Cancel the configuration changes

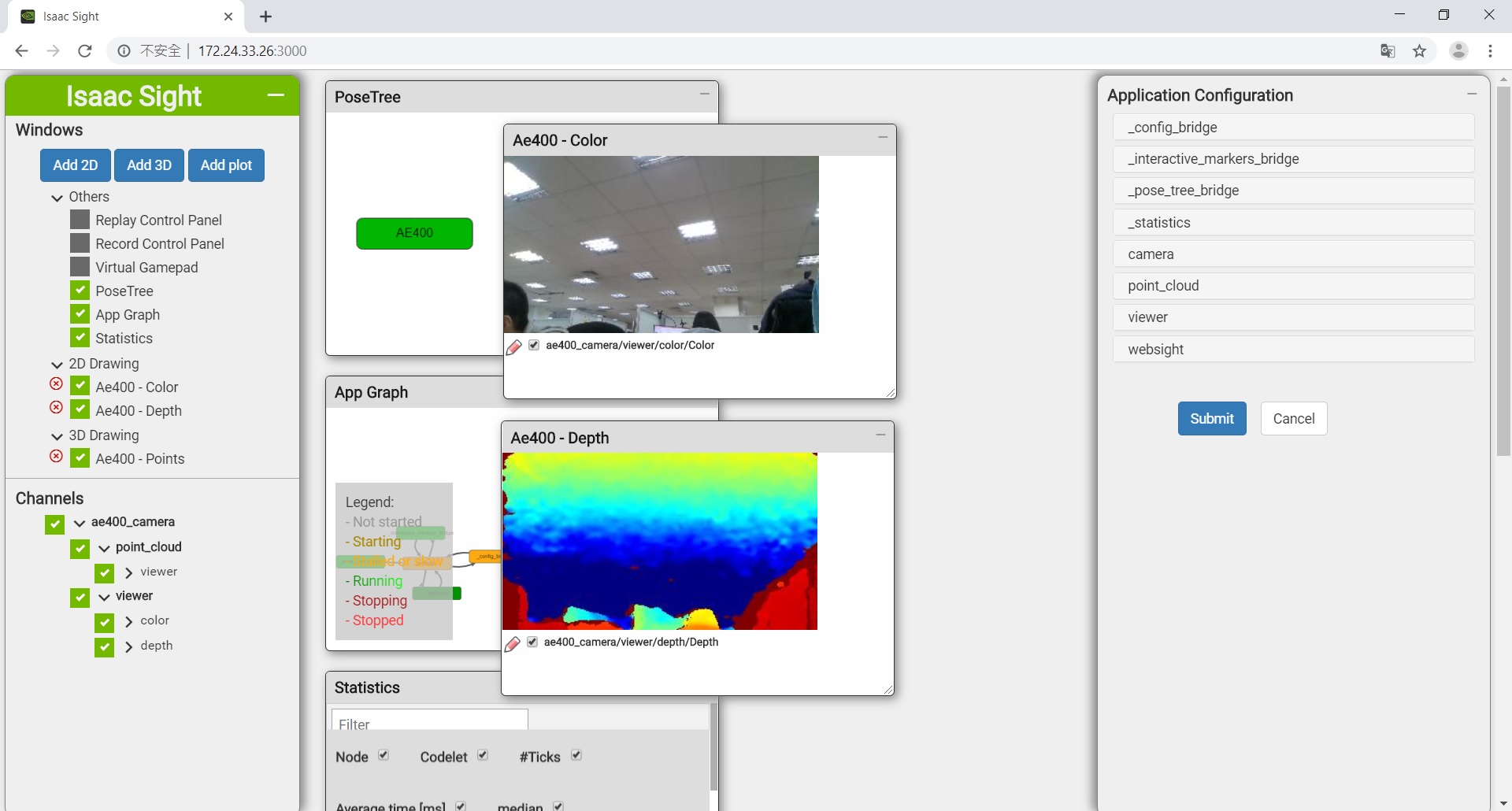coord(1294,419)
